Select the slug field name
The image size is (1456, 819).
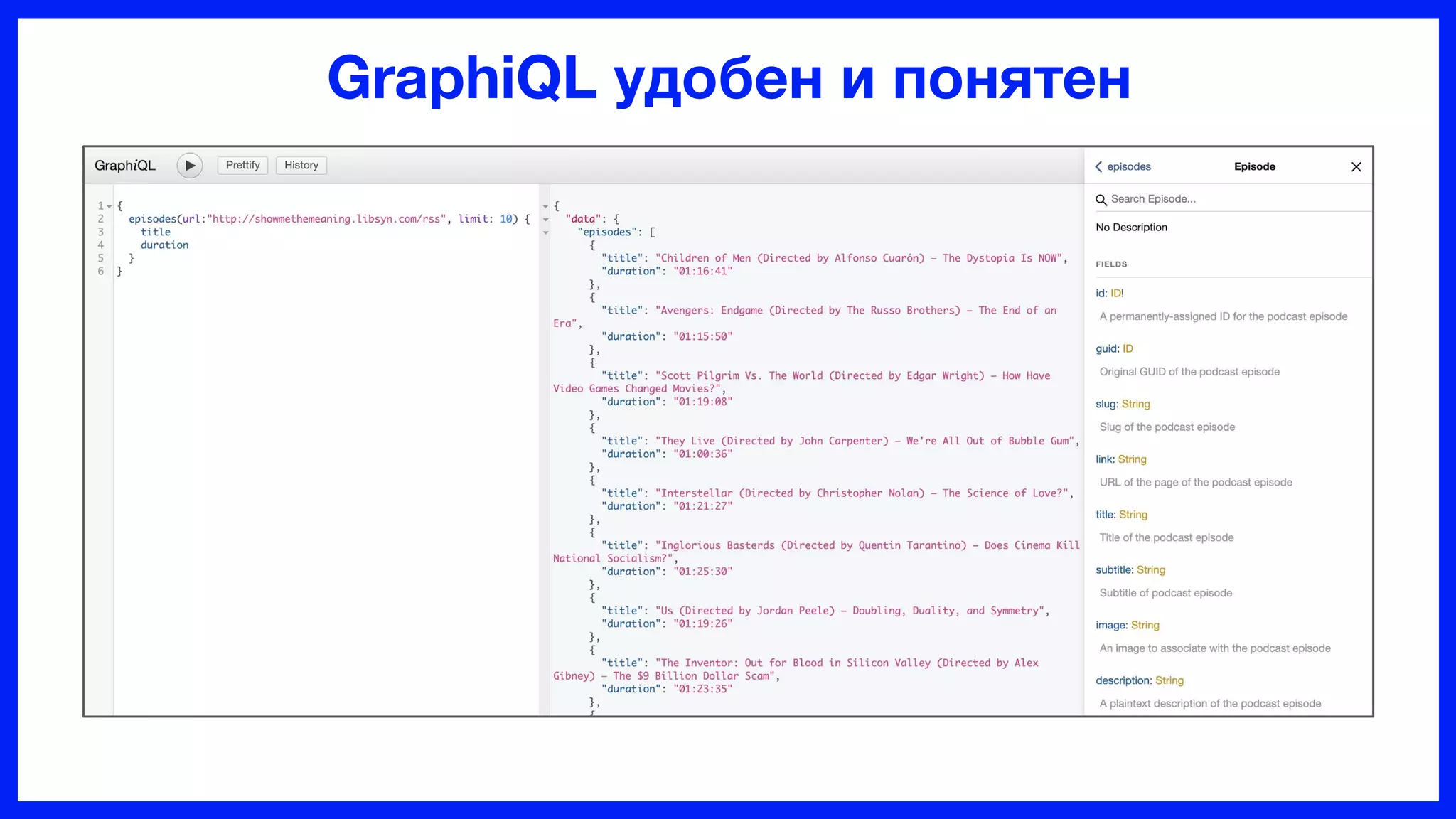click(1106, 404)
